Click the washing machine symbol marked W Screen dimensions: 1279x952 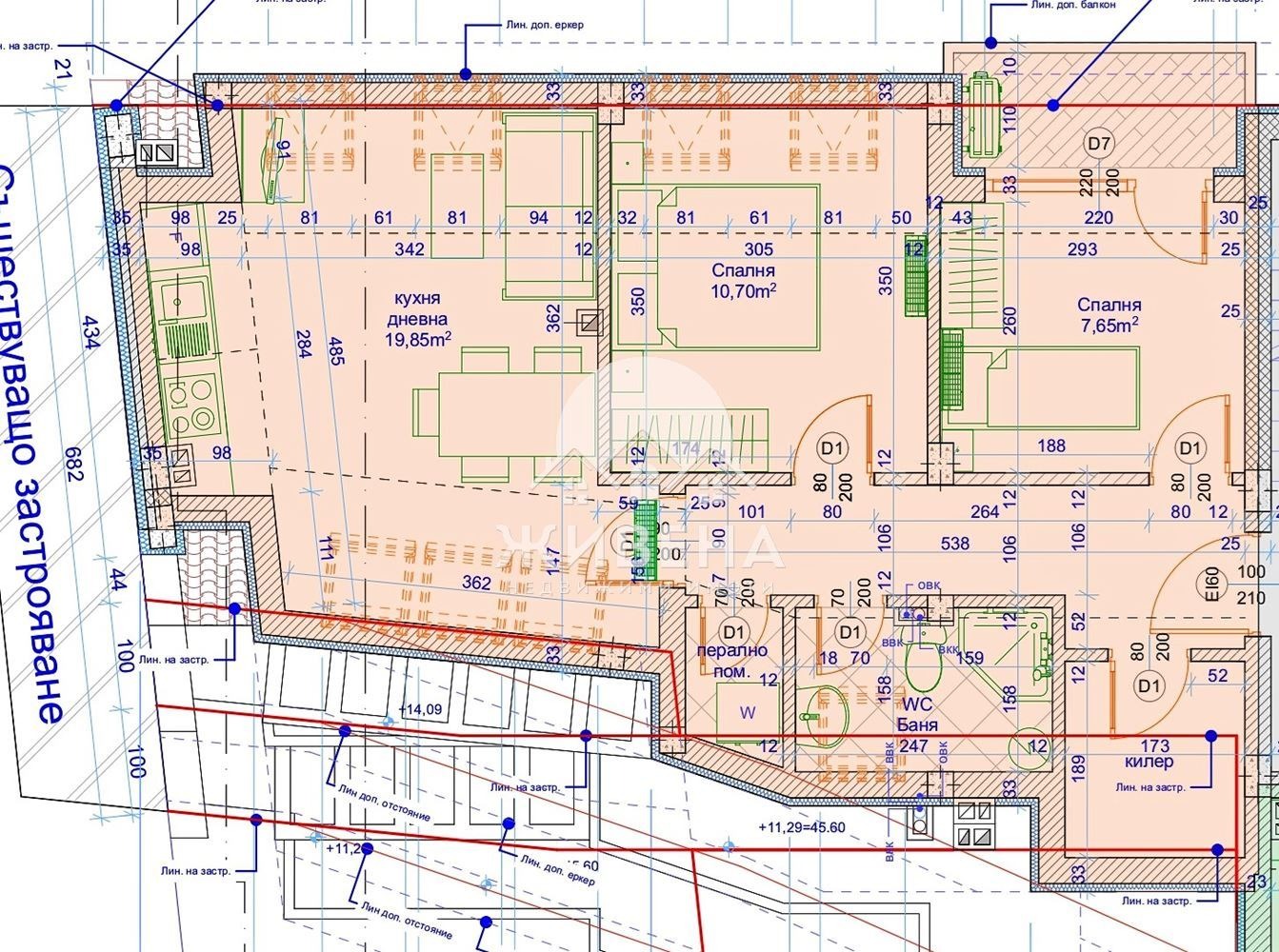(x=747, y=712)
